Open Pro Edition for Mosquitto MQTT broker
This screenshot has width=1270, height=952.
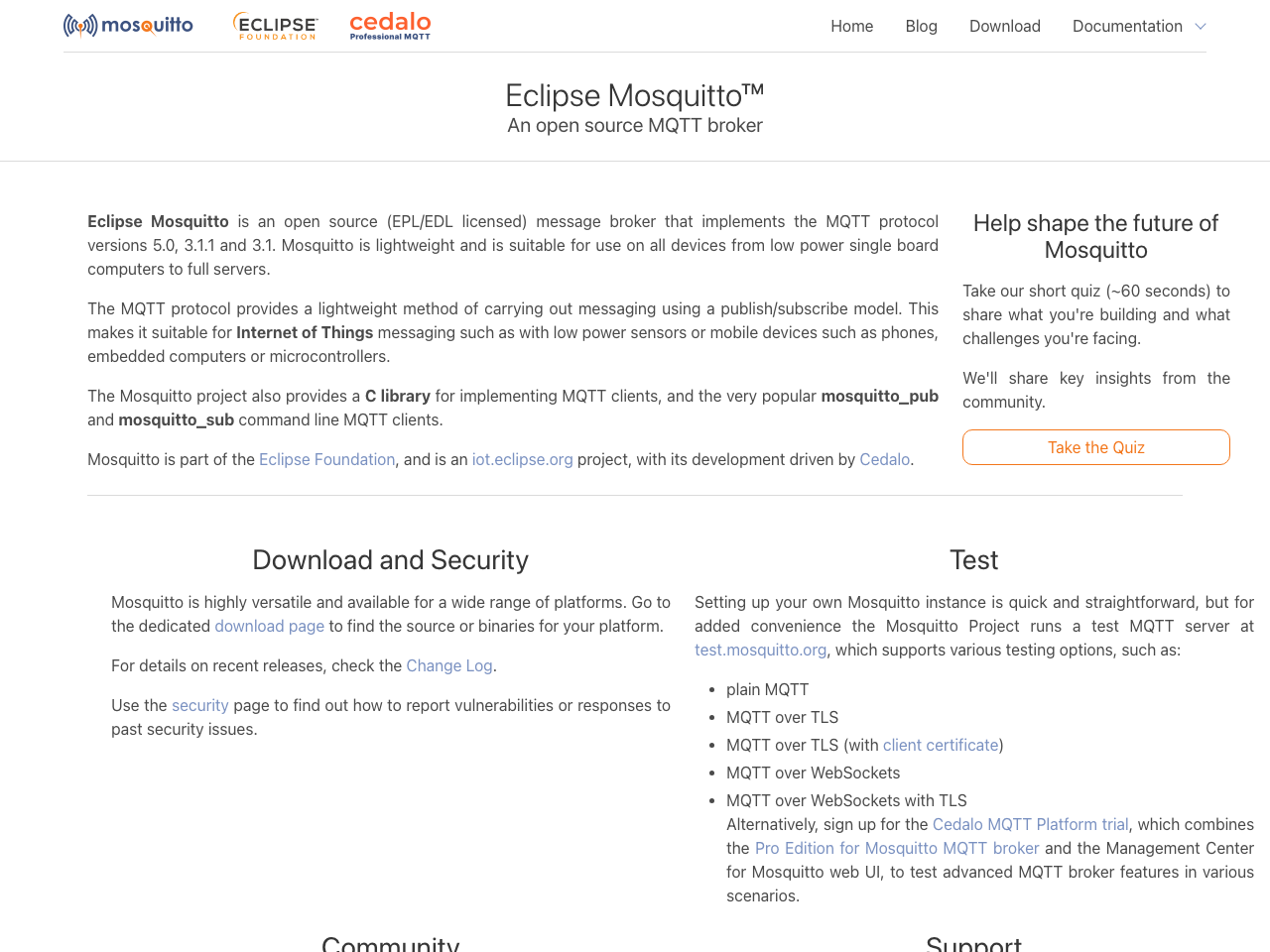pos(896,847)
